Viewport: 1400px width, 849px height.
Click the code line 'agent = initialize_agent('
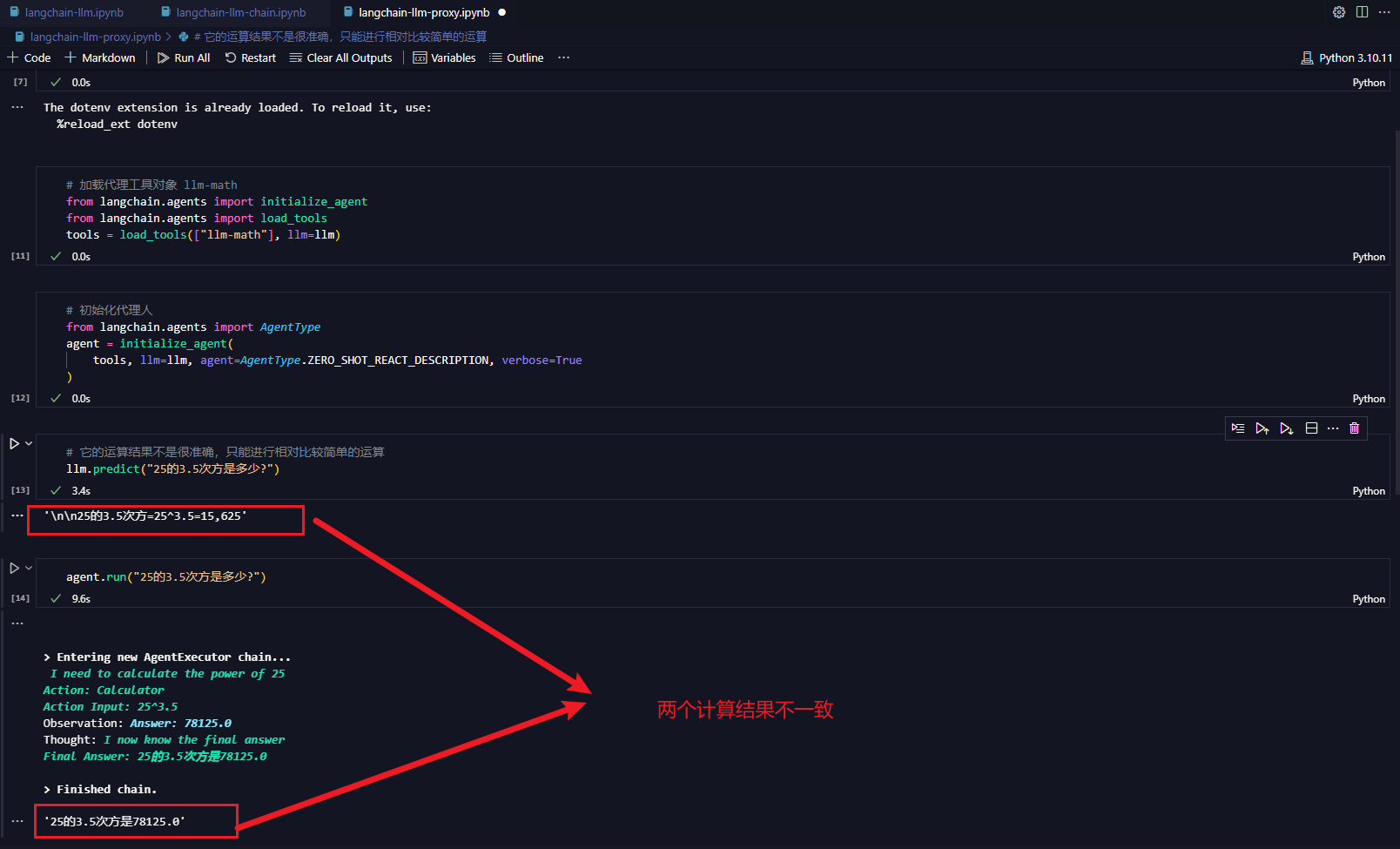tap(150, 344)
